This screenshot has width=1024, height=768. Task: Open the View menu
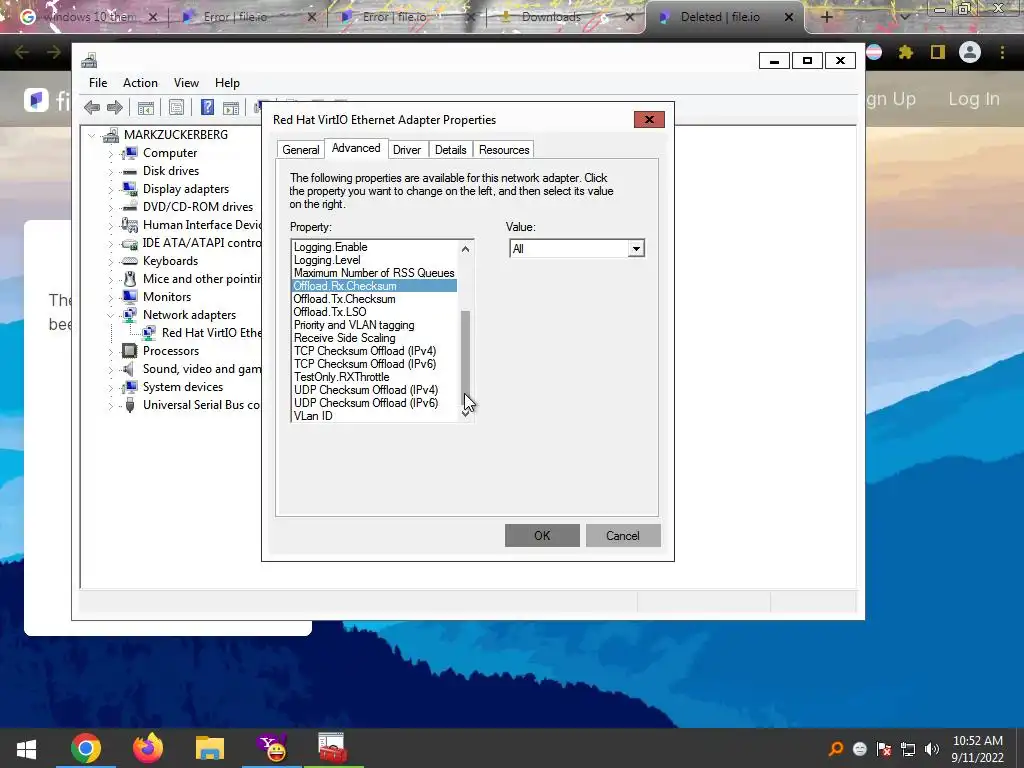(x=186, y=83)
